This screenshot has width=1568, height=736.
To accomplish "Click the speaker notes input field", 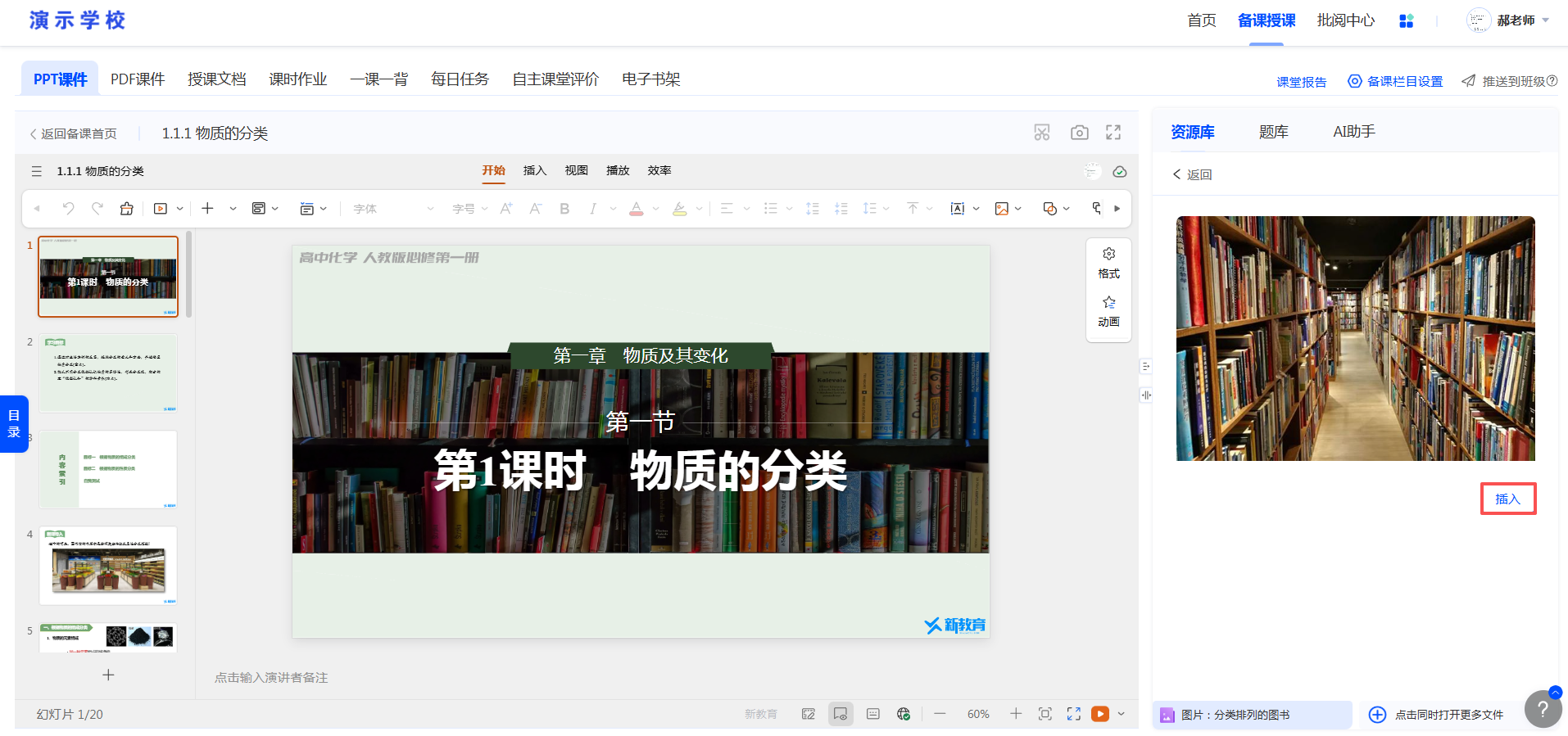I will 271,678.
